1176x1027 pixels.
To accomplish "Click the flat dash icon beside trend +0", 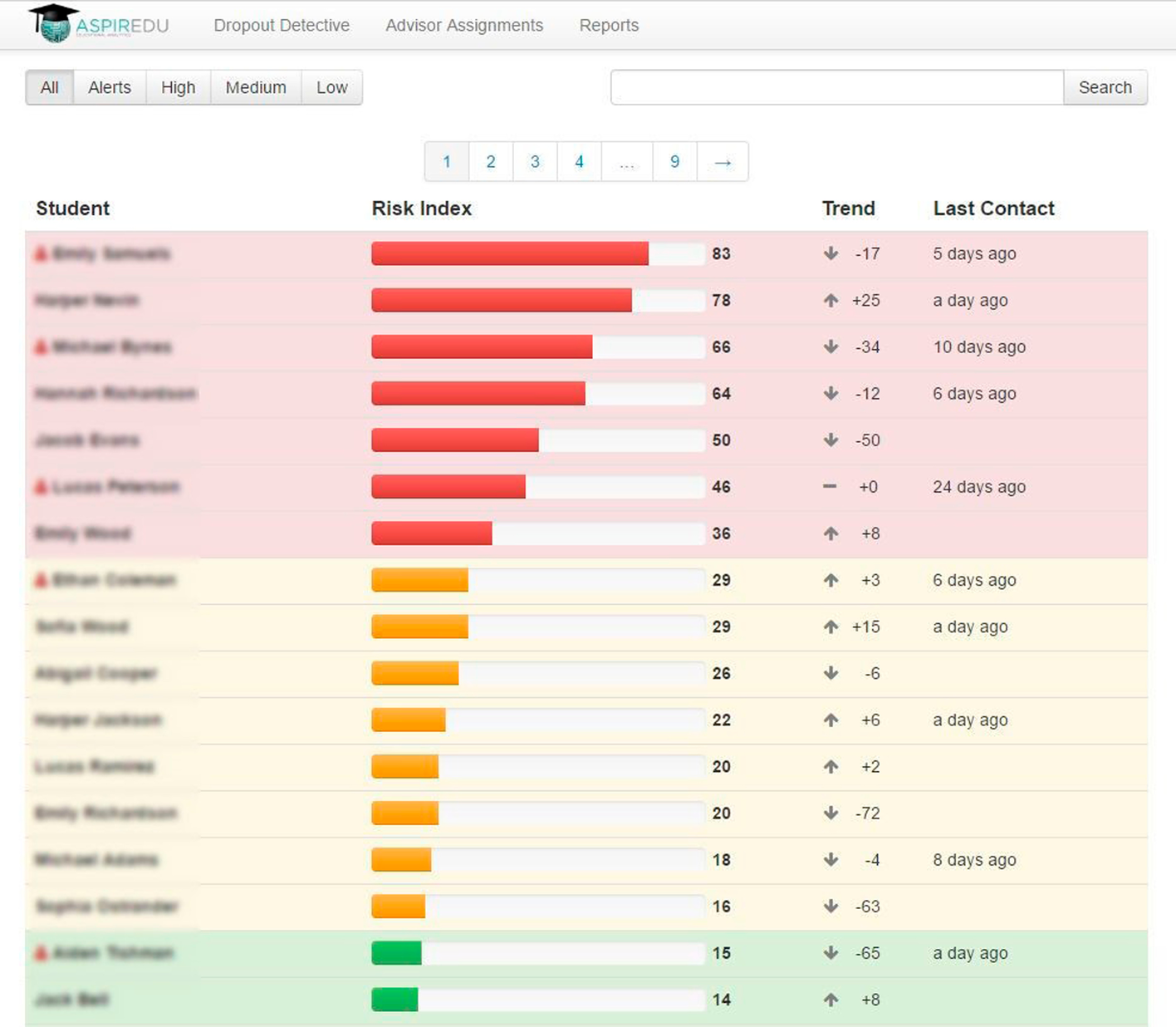I will point(830,486).
